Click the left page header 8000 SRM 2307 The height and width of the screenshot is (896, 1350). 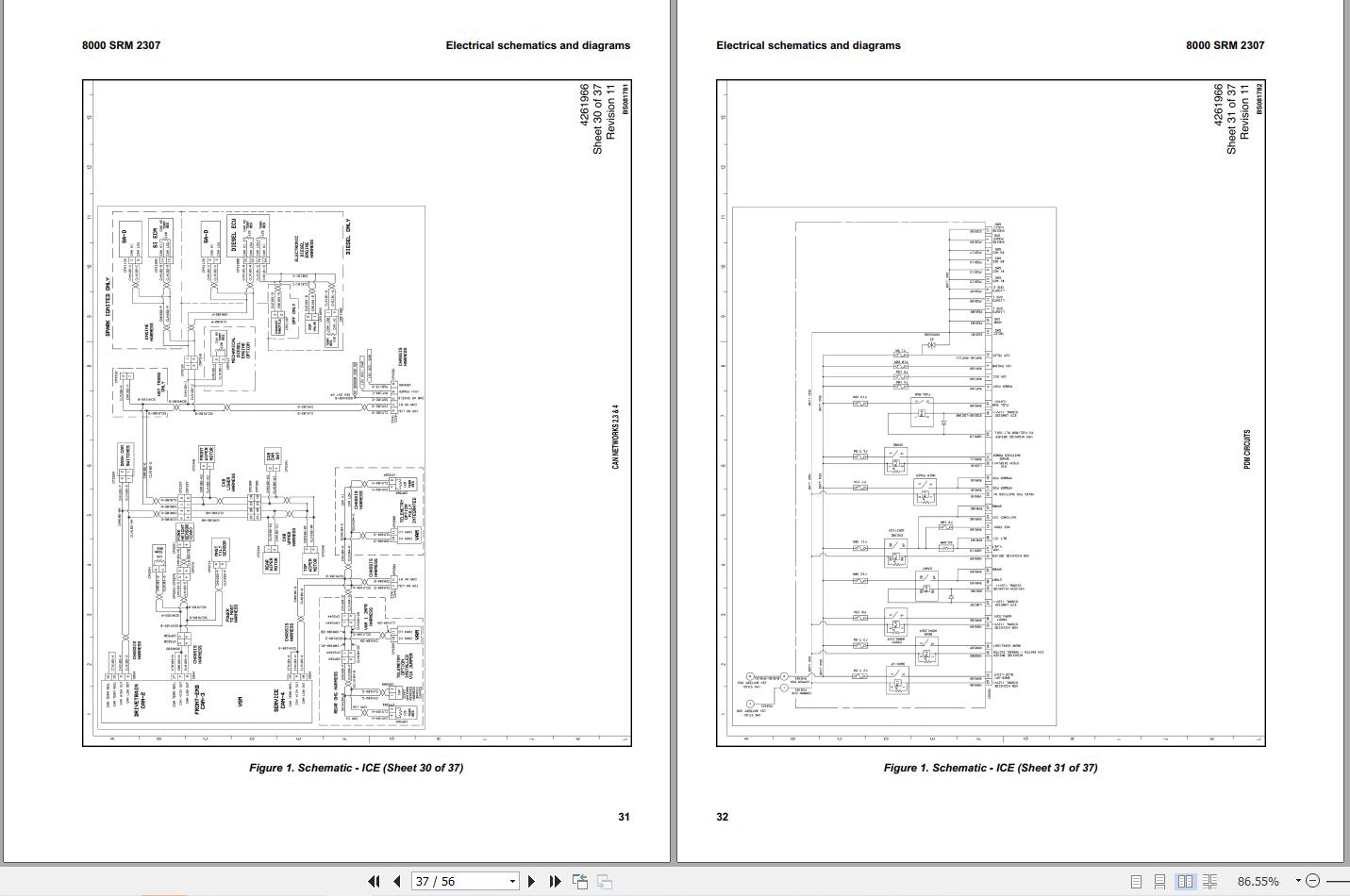coord(121,45)
